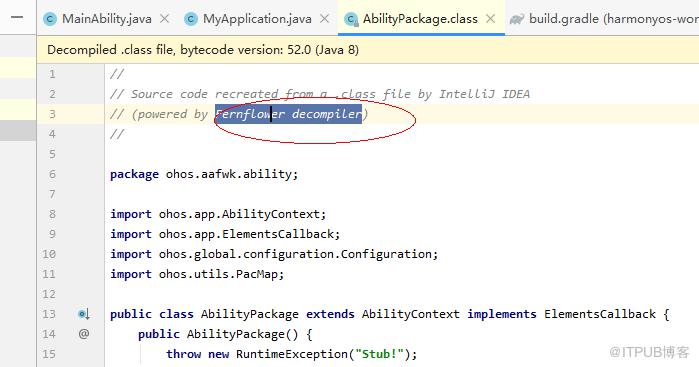The width and height of the screenshot is (699, 367).
Task: Click the import ohos.global.configuration.Configuration line
Action: (x=274, y=254)
